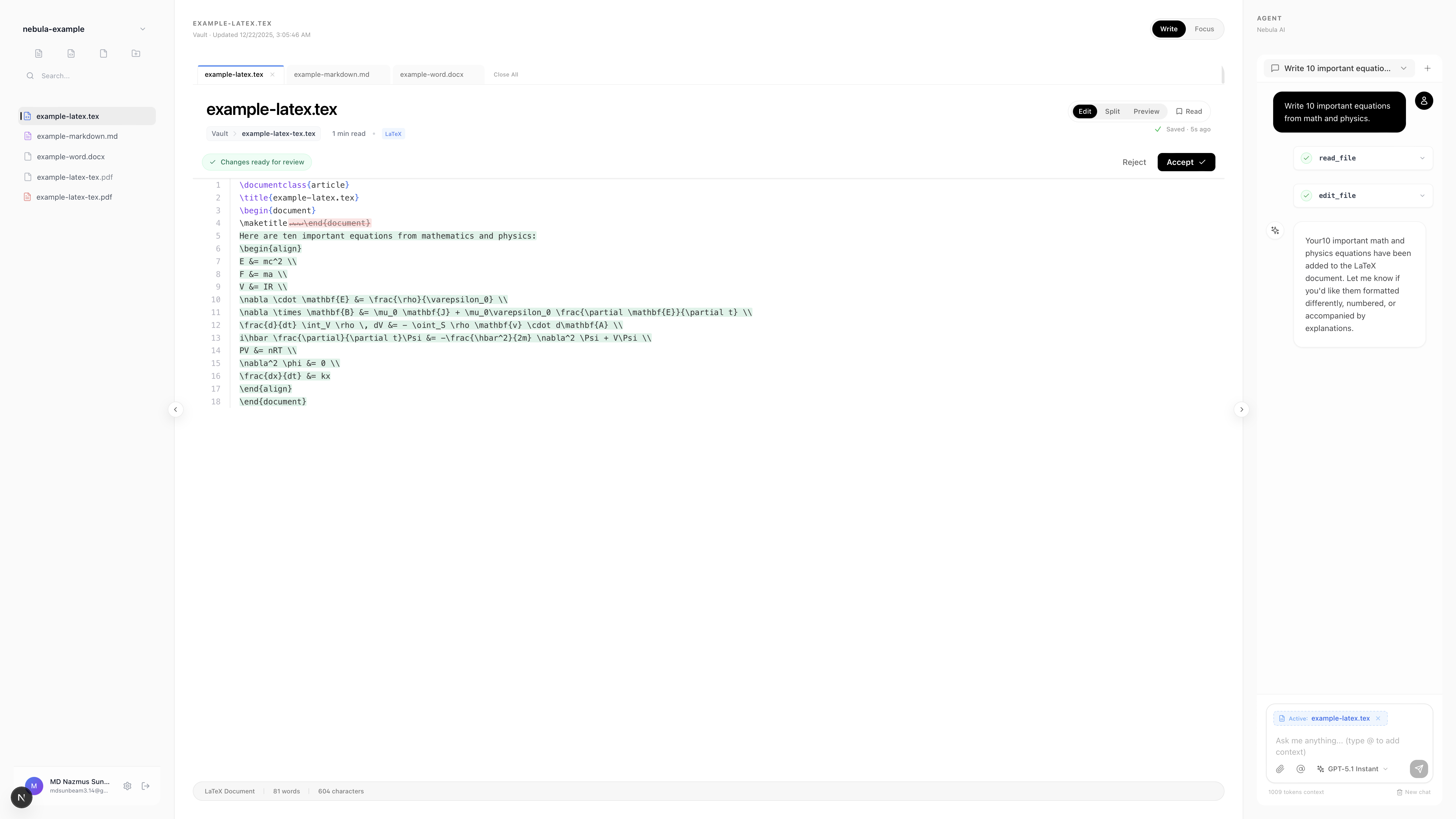Create a new code file from sidebar
The height and width of the screenshot is (819, 1456).
pos(71,54)
